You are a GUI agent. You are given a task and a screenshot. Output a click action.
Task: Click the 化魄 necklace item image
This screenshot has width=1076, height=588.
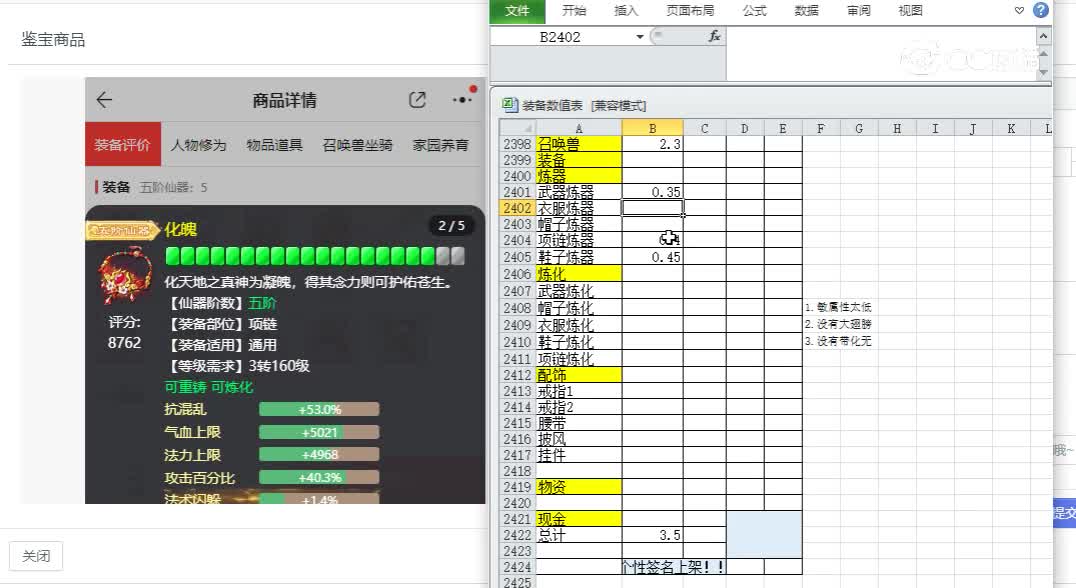[x=125, y=276]
